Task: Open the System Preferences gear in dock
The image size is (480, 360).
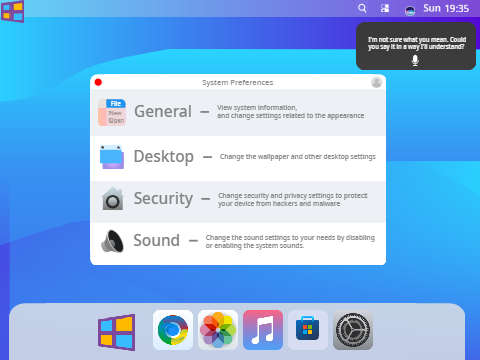Action: pos(353,330)
